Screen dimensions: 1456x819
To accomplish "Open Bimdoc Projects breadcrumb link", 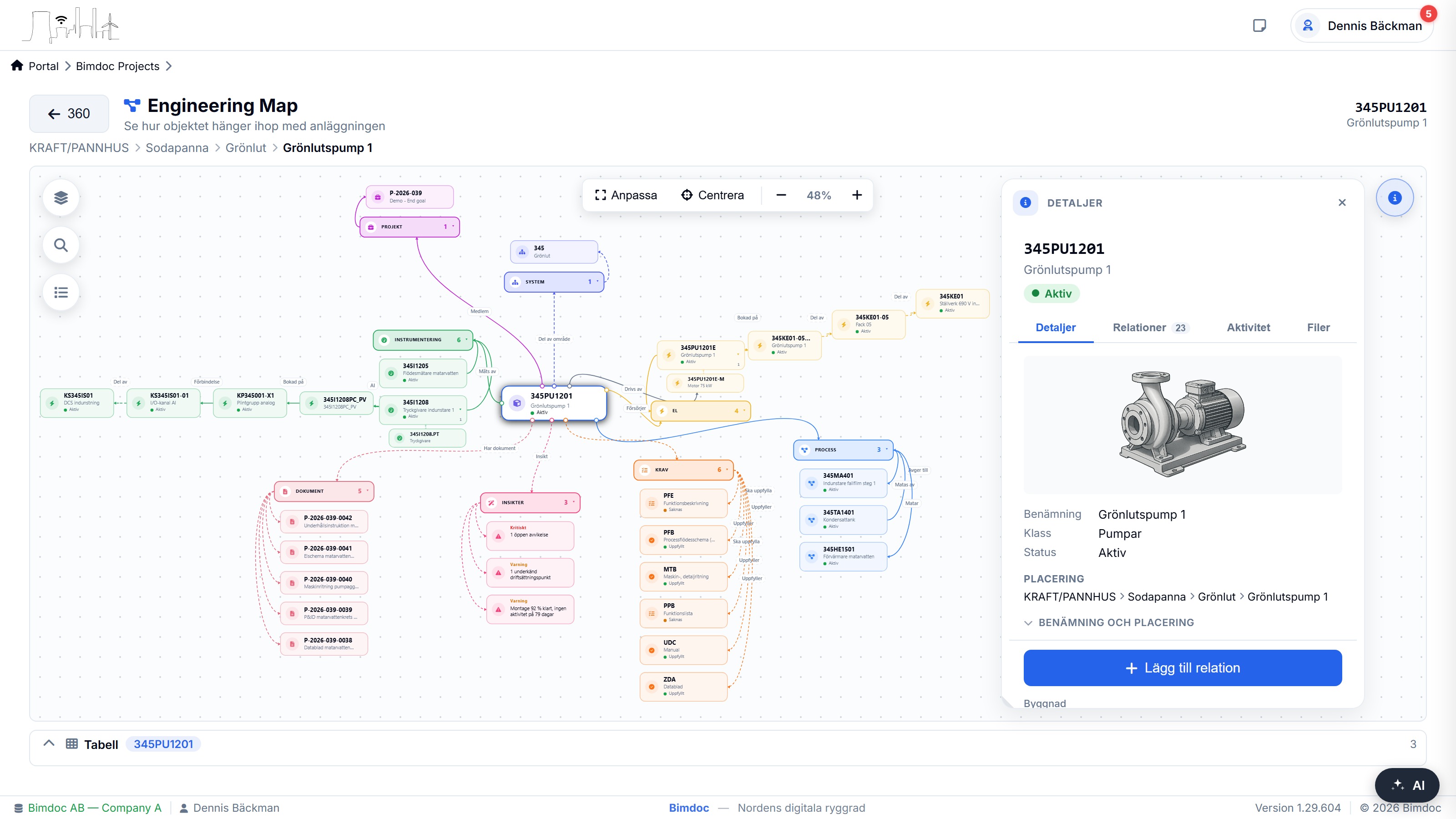I will (117, 66).
